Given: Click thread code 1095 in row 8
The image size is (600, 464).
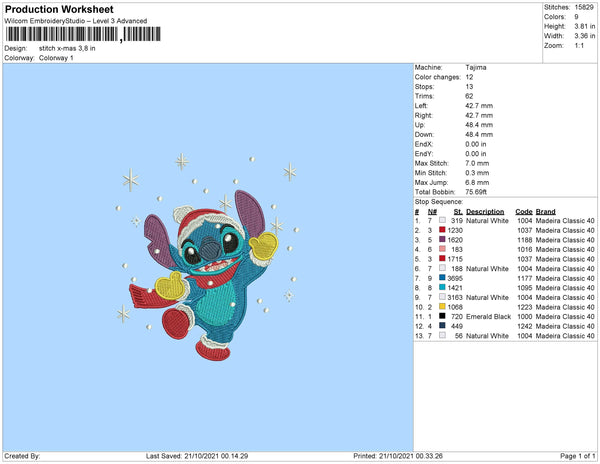Looking at the screenshot, I should [525, 288].
